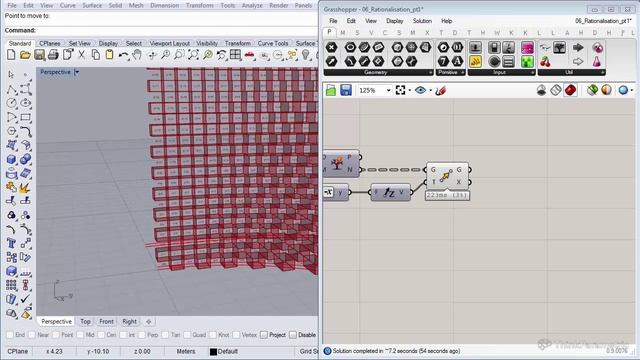Image resolution: width=640 pixels, height=360 pixels.
Task: Open the Solution menu in Grasshopper
Action: [422, 21]
